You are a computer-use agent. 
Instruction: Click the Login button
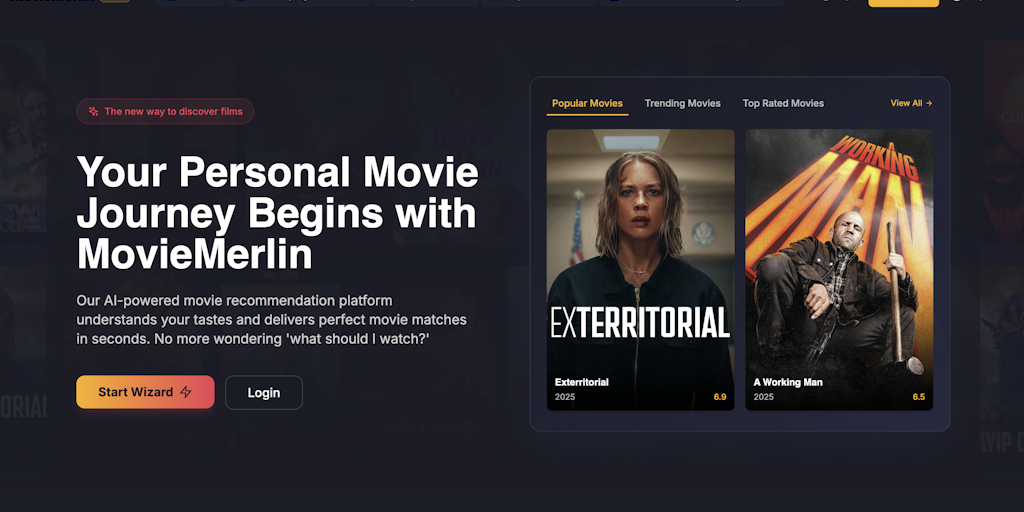pyautogui.click(x=264, y=392)
